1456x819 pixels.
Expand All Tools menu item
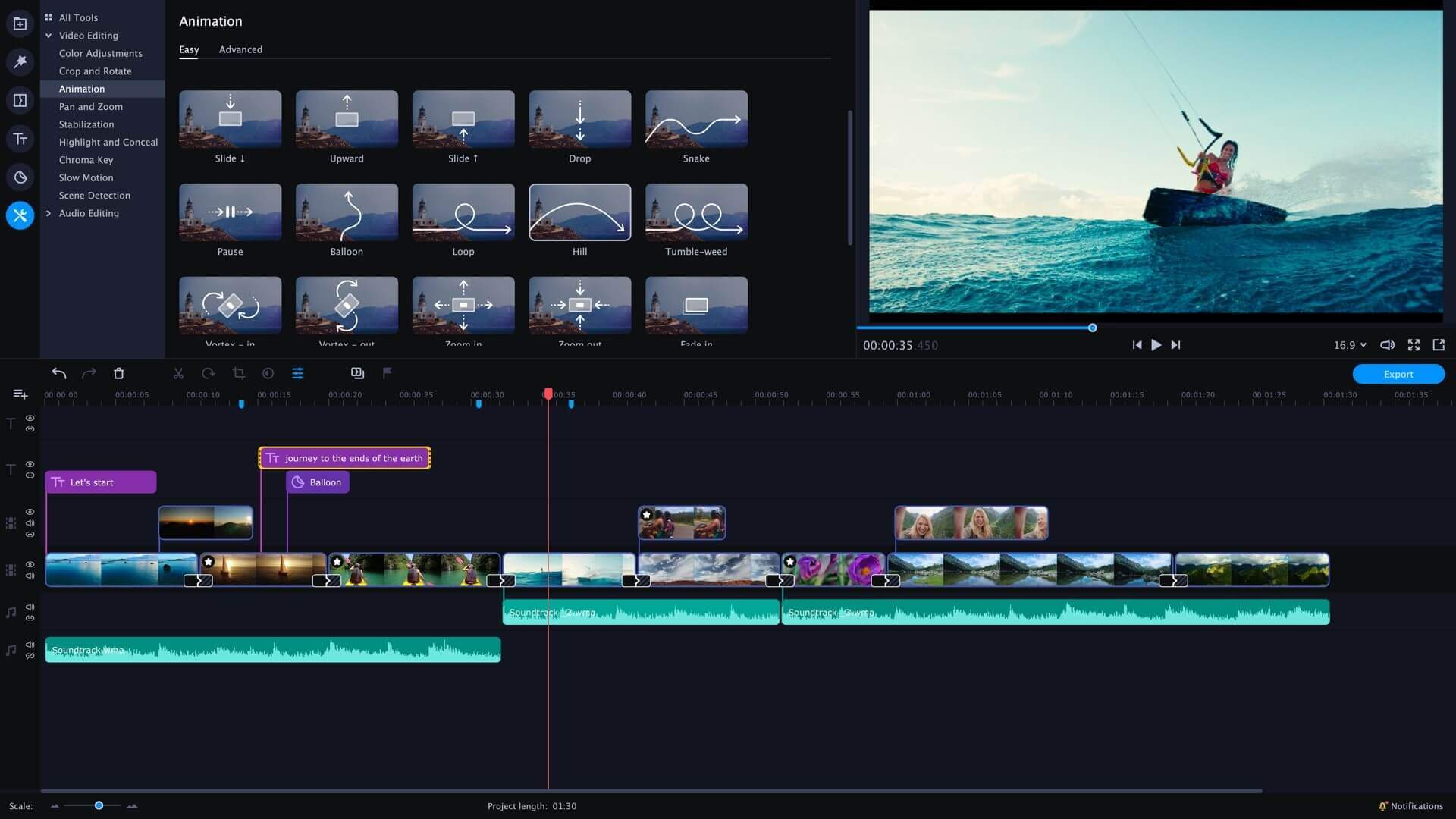point(78,18)
